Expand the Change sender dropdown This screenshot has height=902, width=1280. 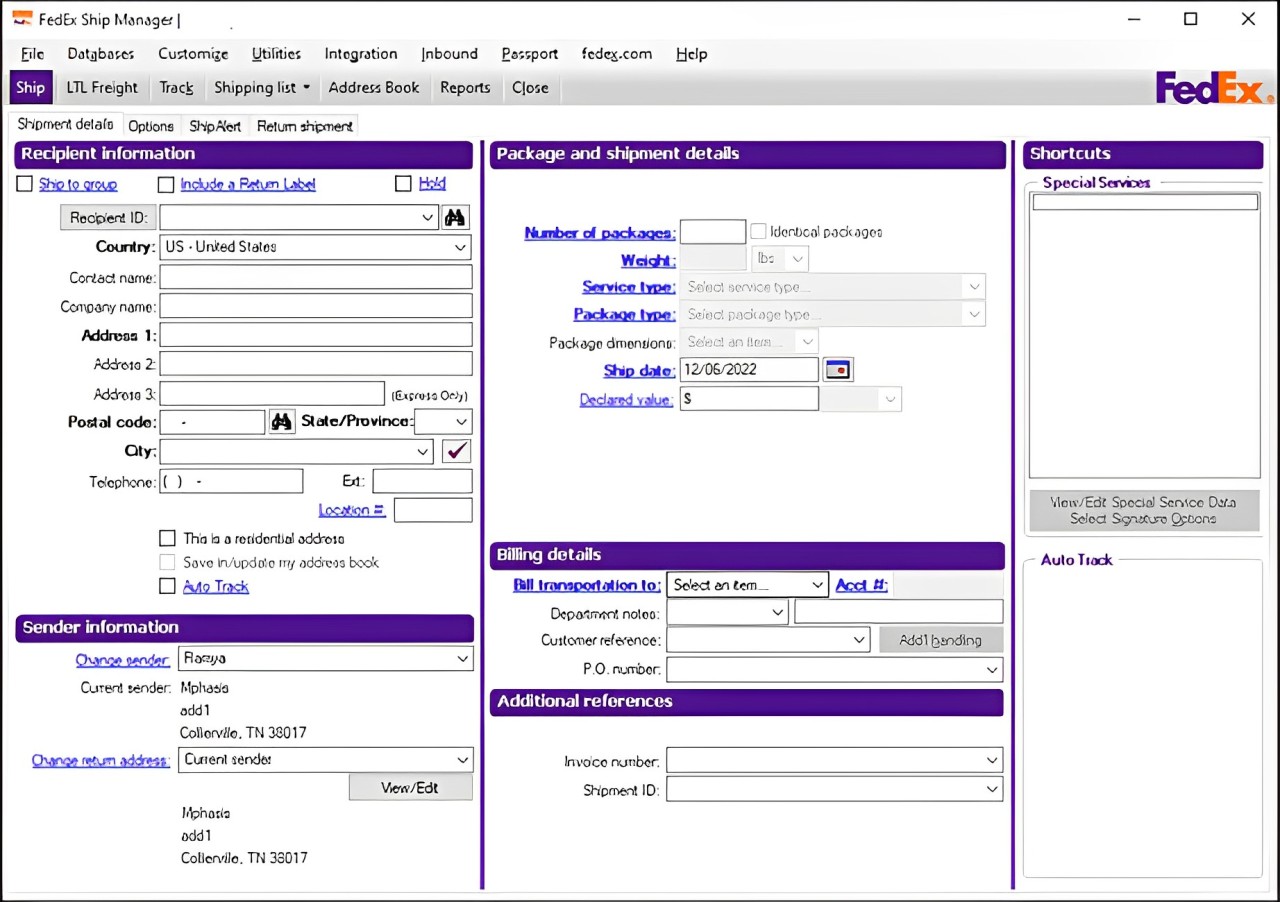coord(461,659)
